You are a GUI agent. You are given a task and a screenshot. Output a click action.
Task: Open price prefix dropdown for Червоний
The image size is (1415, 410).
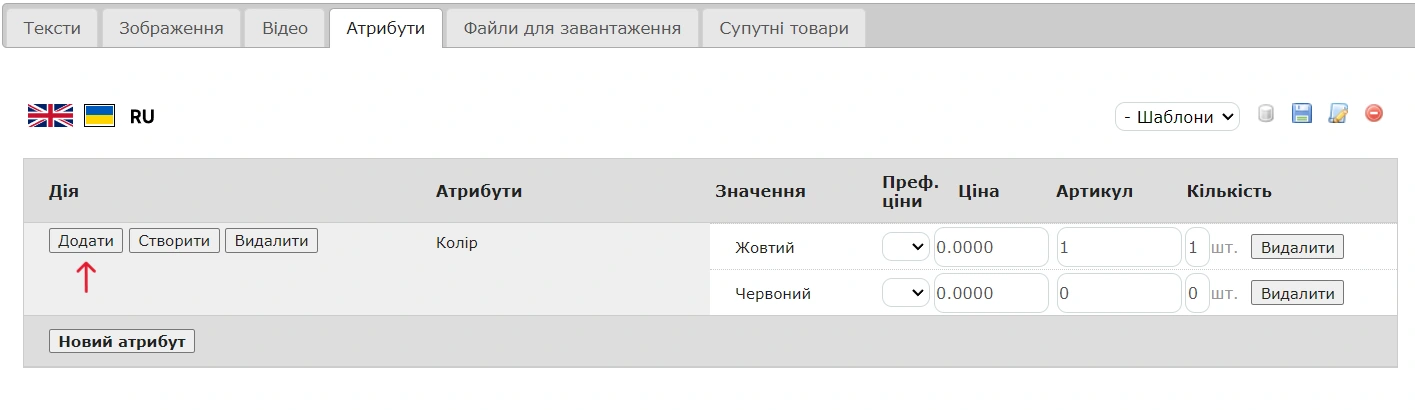point(906,293)
